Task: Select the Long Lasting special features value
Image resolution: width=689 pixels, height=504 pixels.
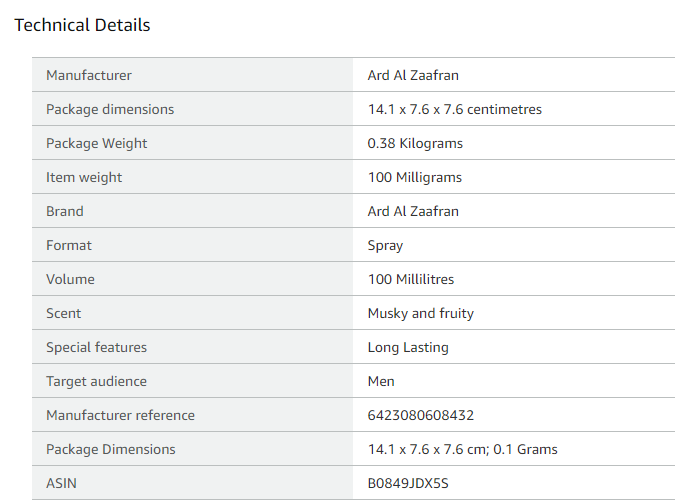Action: [x=408, y=347]
